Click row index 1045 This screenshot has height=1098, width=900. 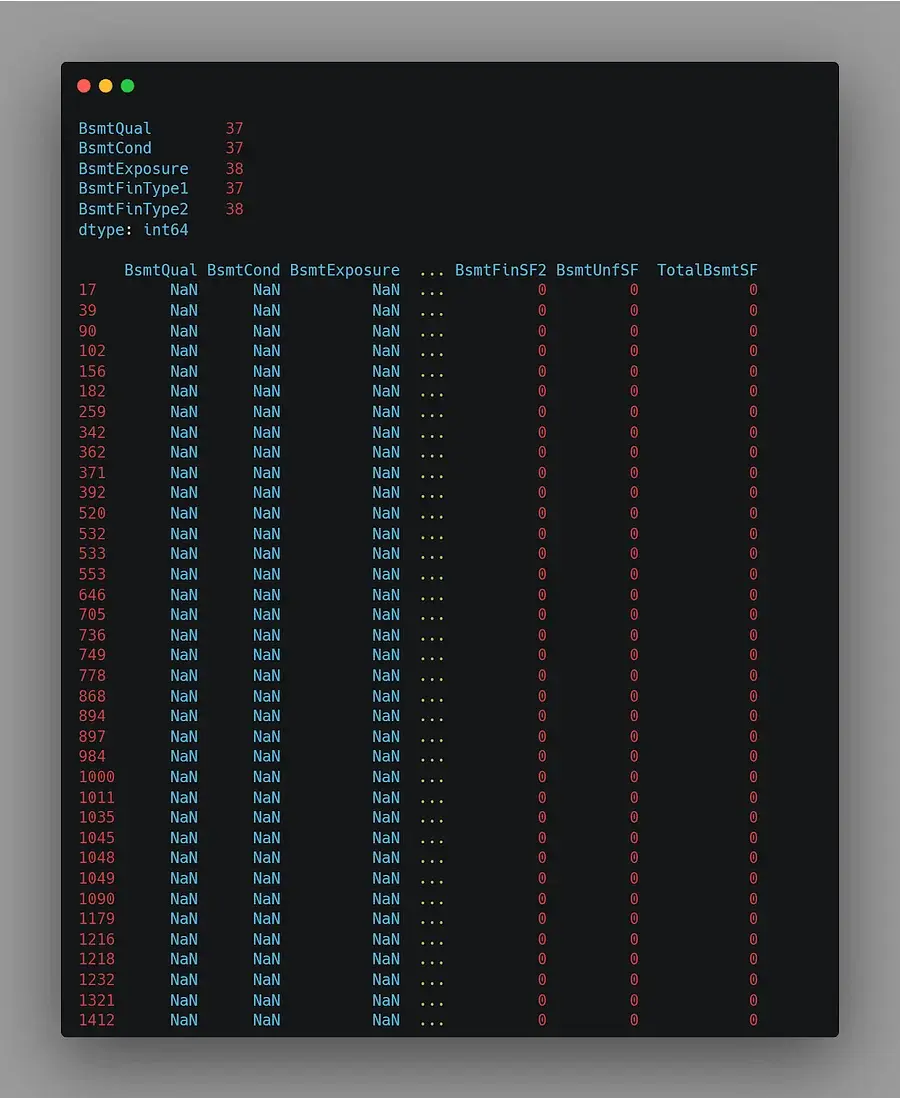[97, 838]
